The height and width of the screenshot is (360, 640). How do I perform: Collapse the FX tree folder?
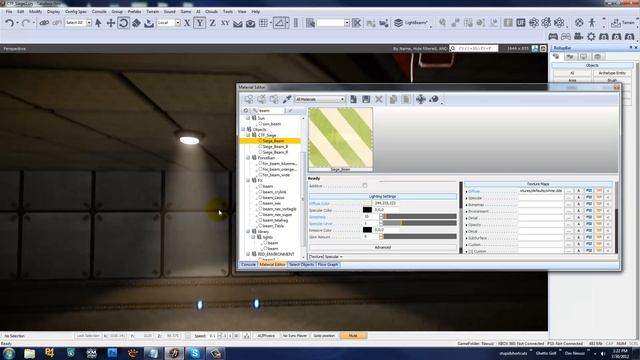[248, 180]
